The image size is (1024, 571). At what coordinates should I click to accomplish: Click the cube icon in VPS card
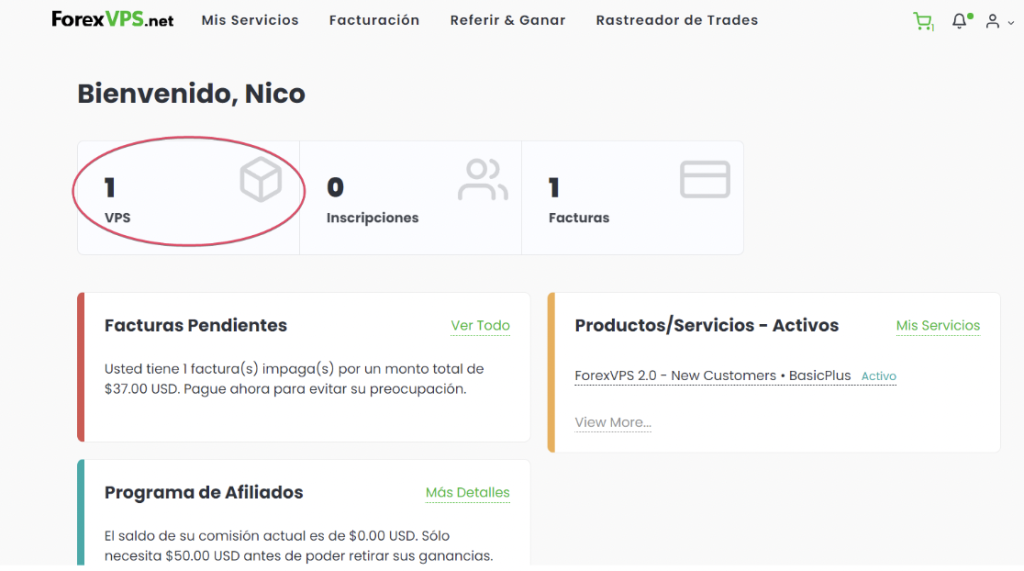260,181
